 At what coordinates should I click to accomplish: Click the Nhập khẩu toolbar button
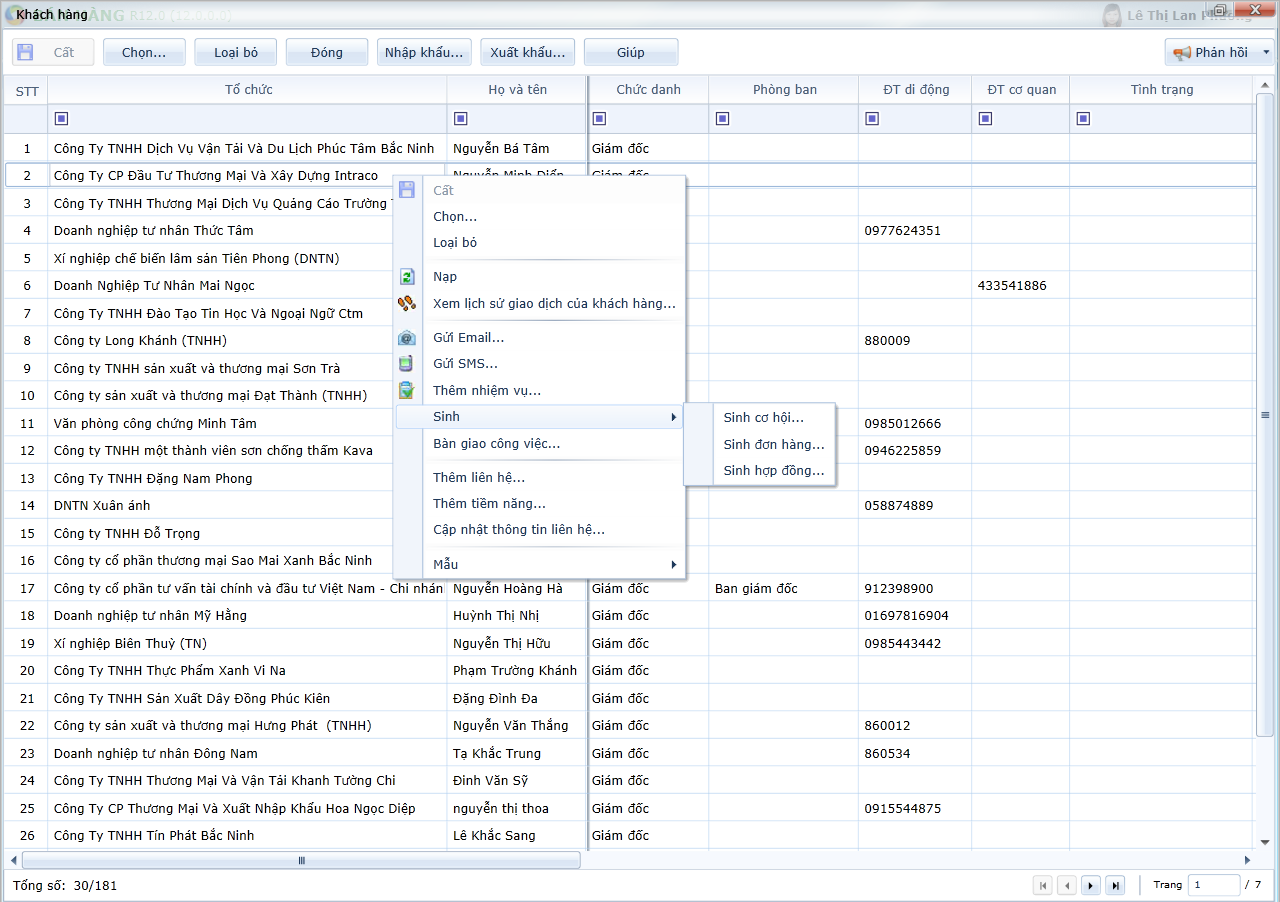[424, 53]
